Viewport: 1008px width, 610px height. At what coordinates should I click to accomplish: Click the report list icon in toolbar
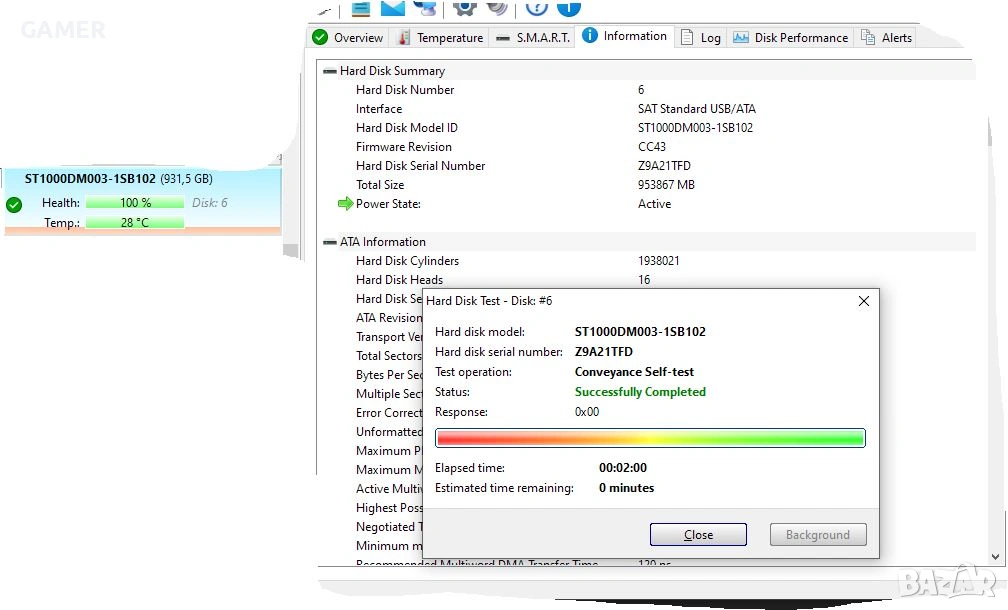[x=360, y=7]
